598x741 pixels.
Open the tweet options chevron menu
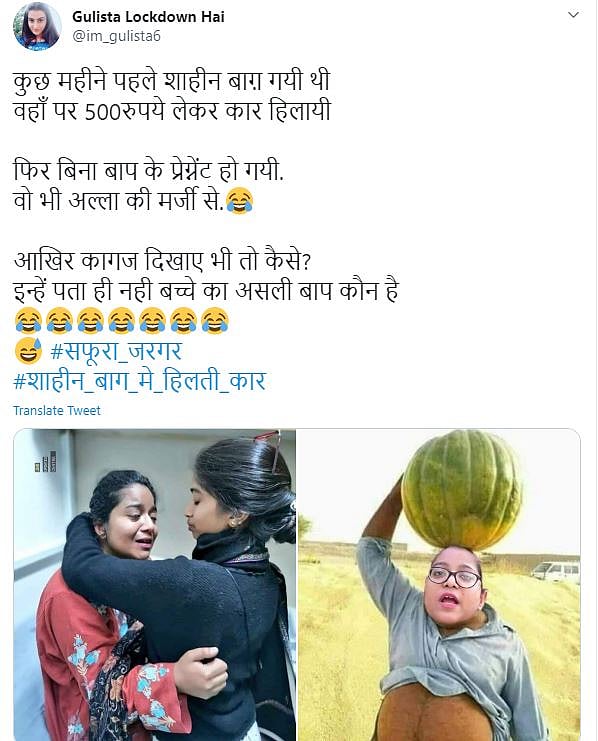pyautogui.click(x=573, y=15)
